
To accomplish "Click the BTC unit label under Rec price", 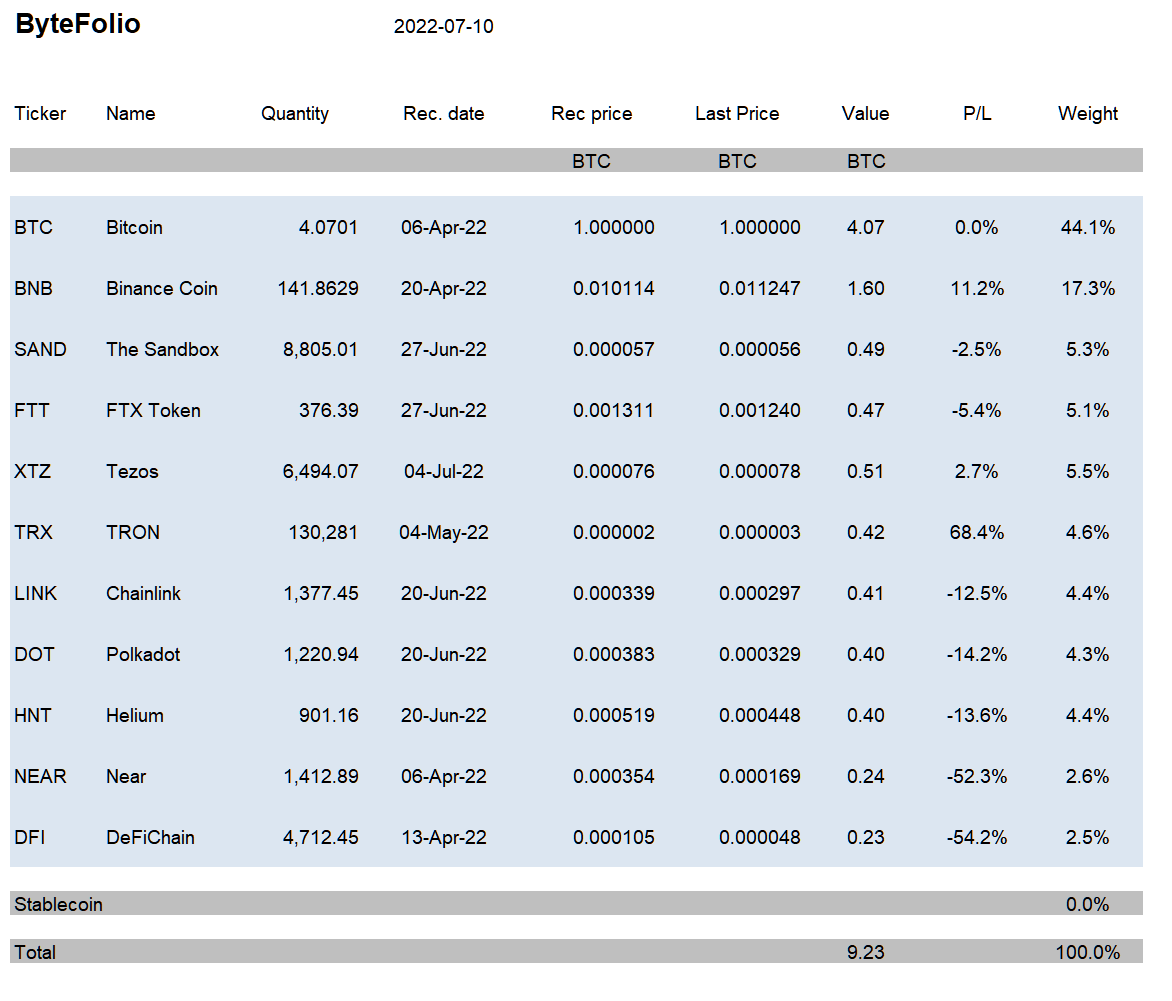I will (591, 161).
